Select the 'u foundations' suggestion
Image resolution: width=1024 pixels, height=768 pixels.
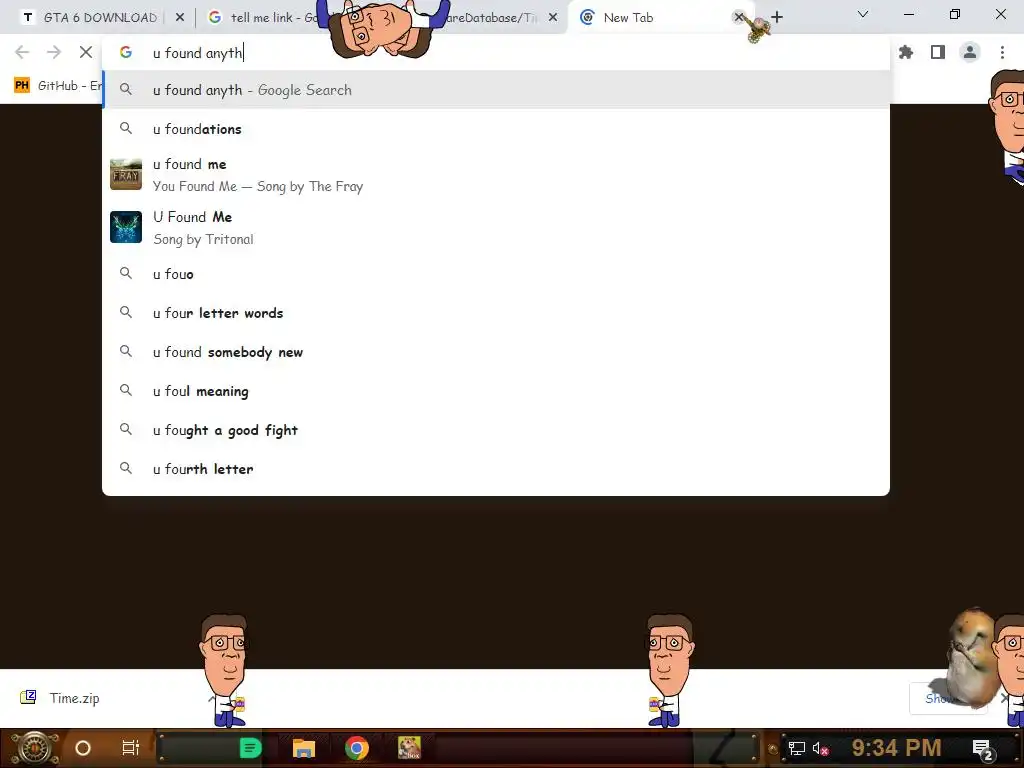click(x=496, y=129)
